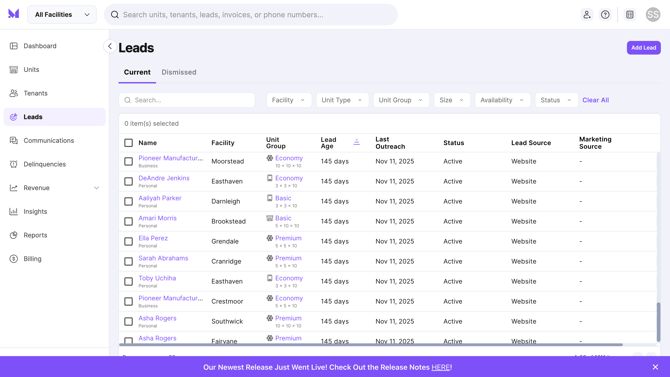The image size is (670, 377).
Task: Open the calculator grid icon in header
Action: click(630, 15)
